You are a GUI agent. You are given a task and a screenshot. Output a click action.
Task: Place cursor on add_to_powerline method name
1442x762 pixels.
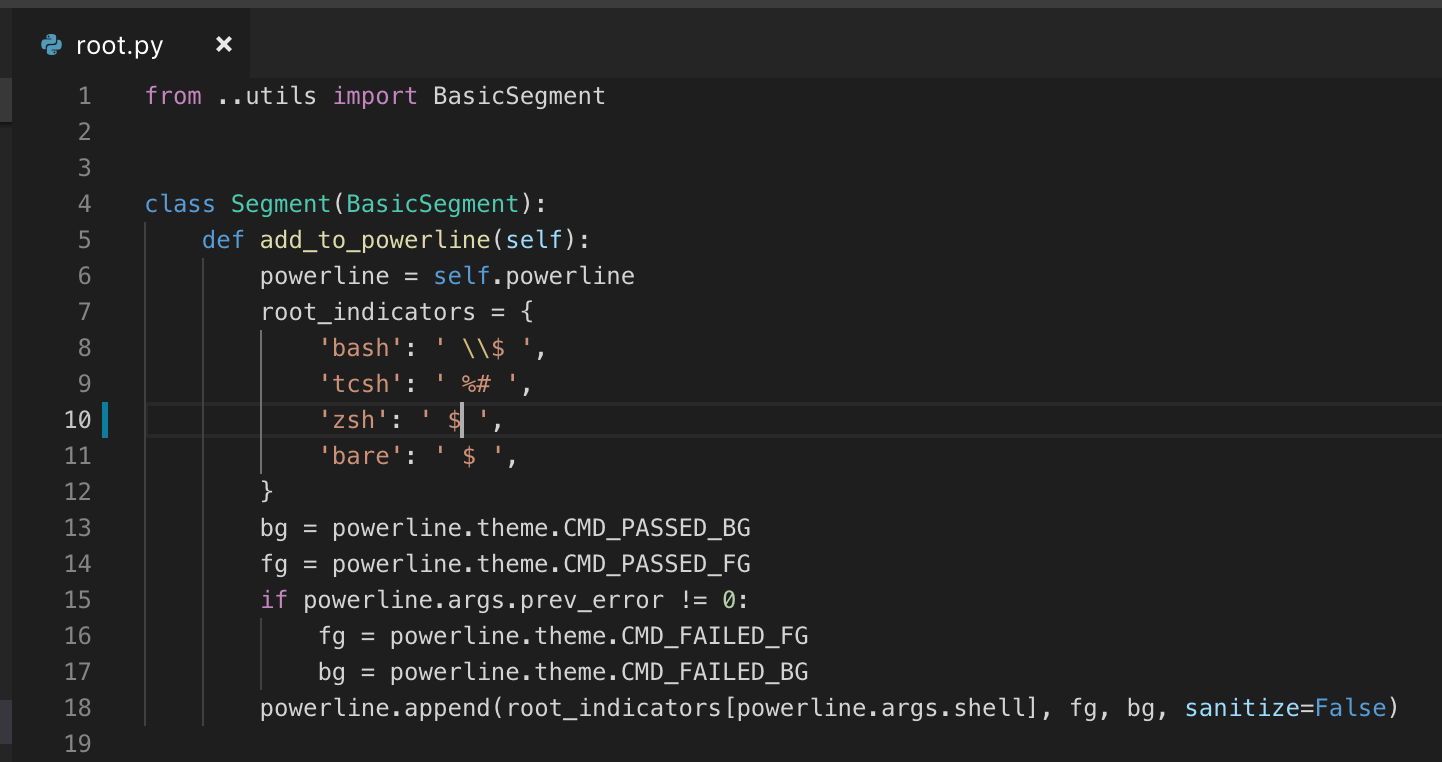tap(374, 239)
